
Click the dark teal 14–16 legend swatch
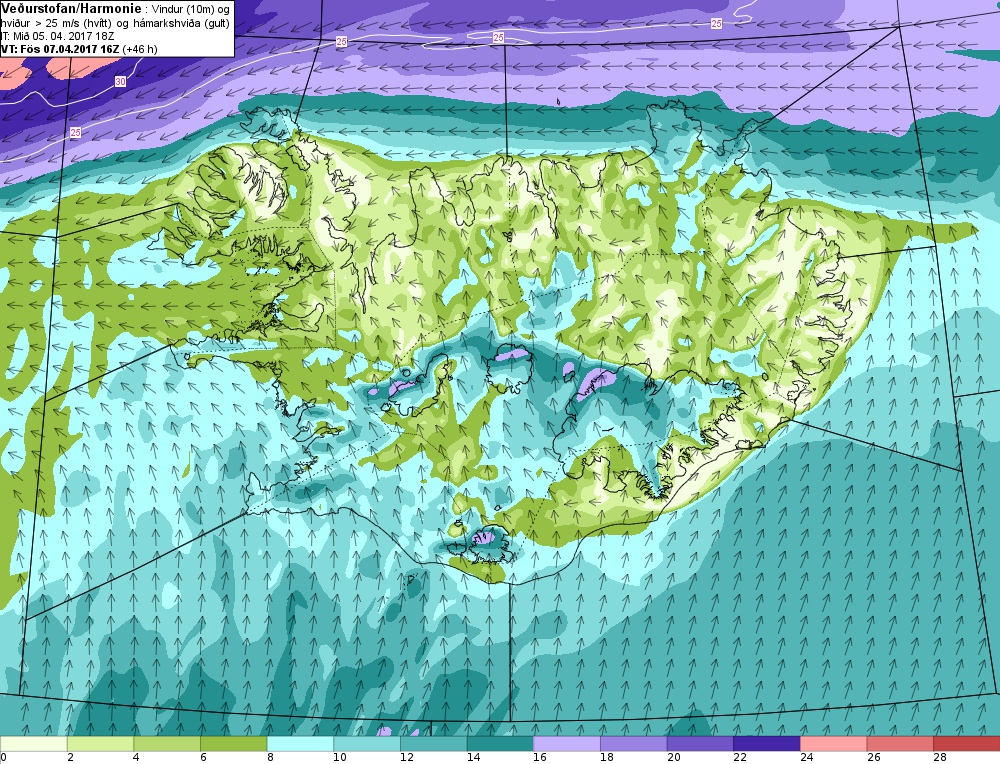(x=500, y=744)
